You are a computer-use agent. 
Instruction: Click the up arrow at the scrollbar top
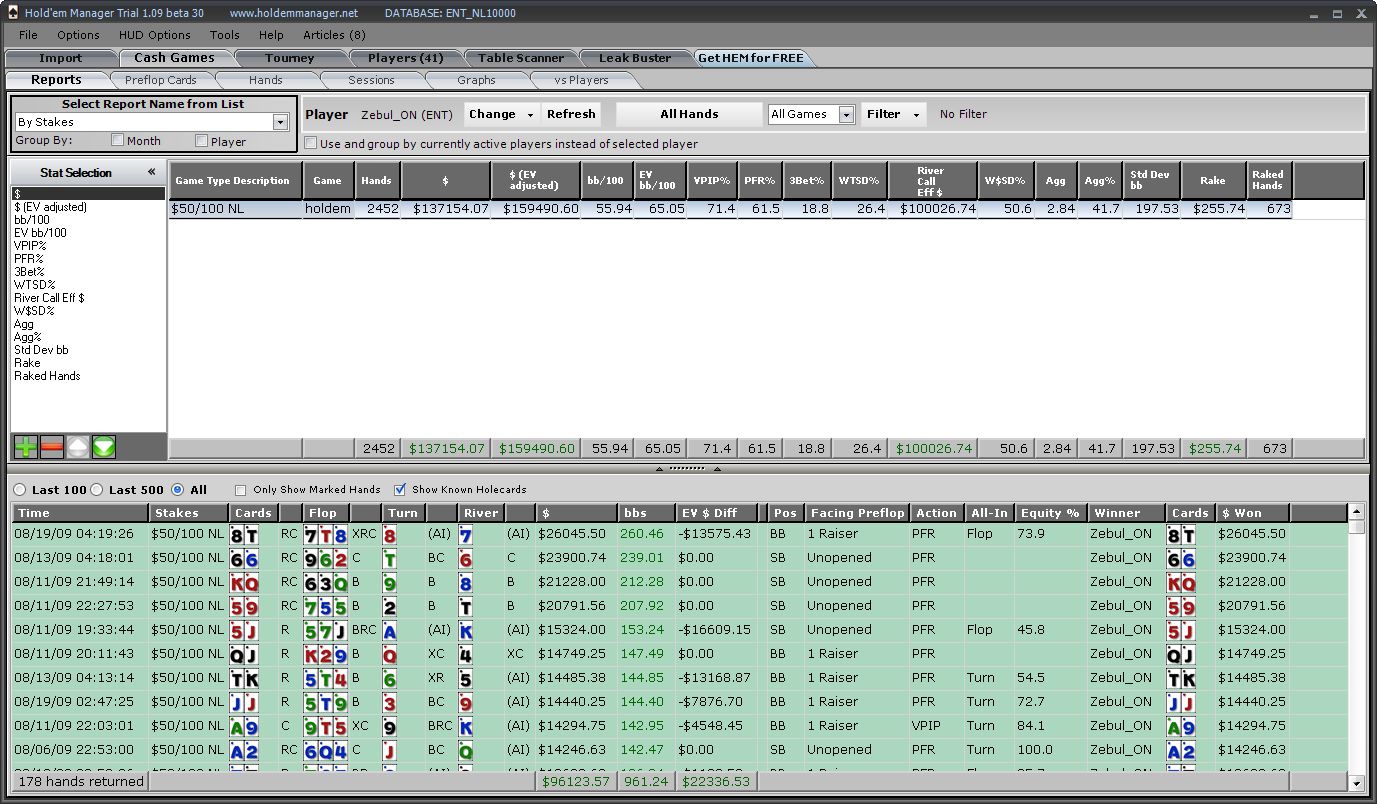1356,527
